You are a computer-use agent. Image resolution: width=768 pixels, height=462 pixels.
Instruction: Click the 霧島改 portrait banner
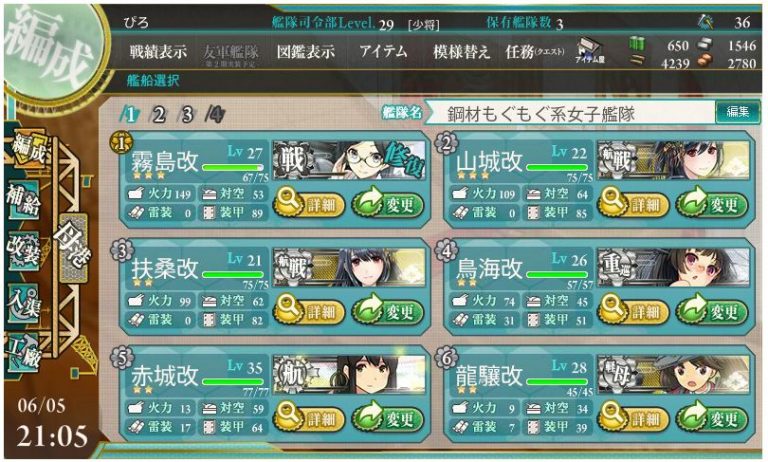[x=349, y=160]
